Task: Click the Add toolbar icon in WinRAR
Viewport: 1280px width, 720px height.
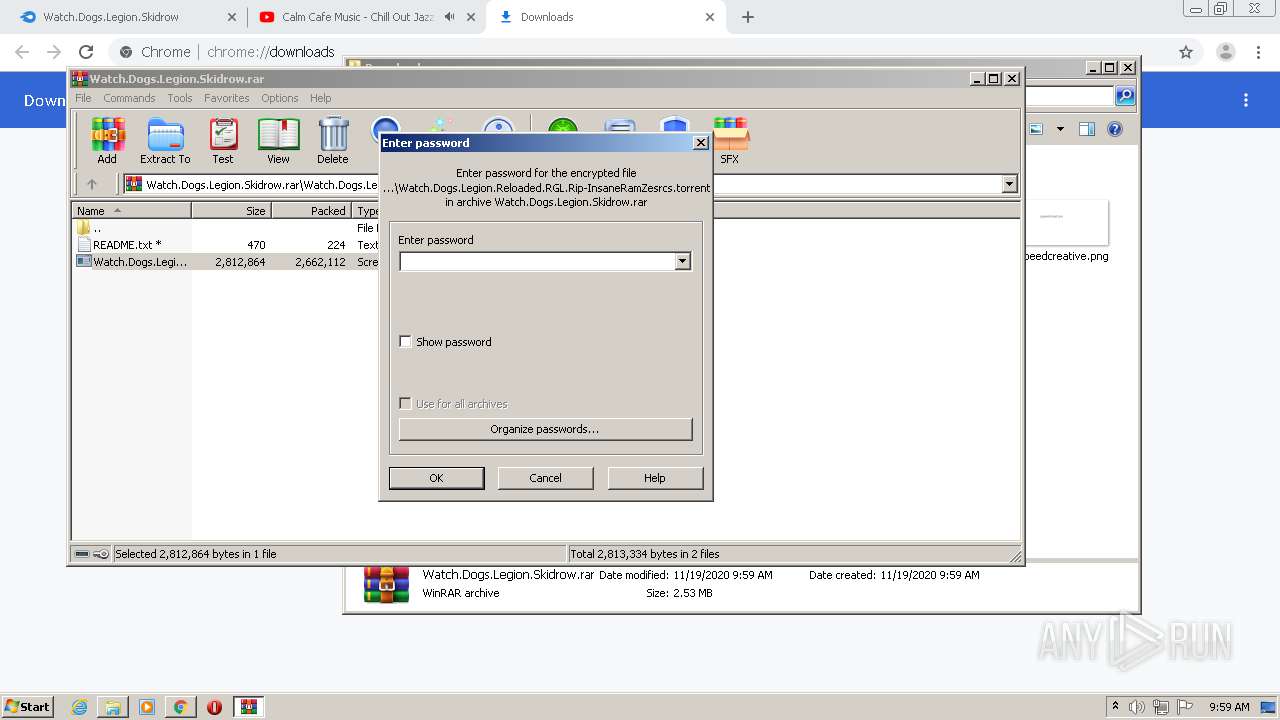Action: pos(107,140)
